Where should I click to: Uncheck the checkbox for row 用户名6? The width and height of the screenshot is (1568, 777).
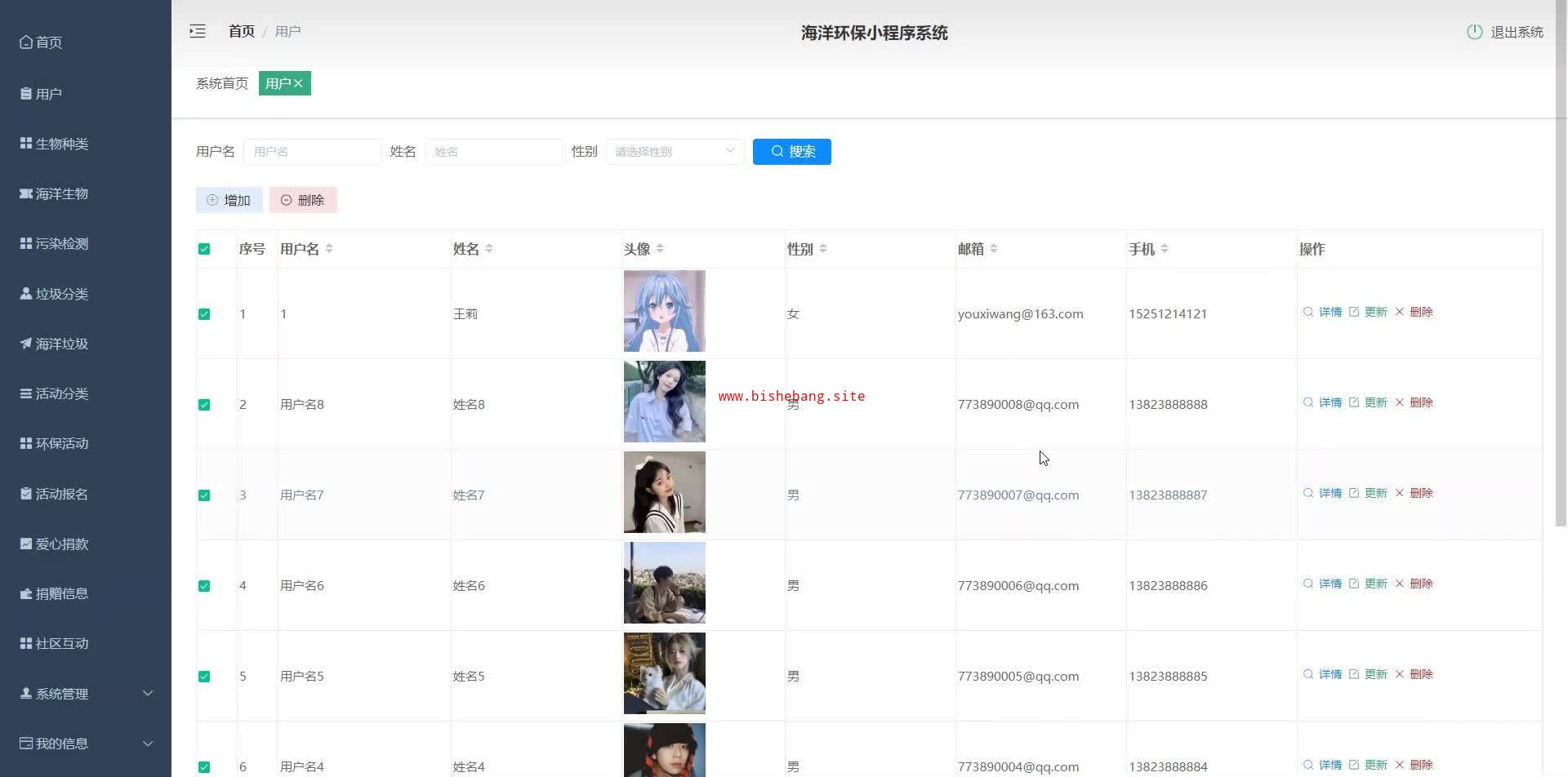tap(204, 586)
